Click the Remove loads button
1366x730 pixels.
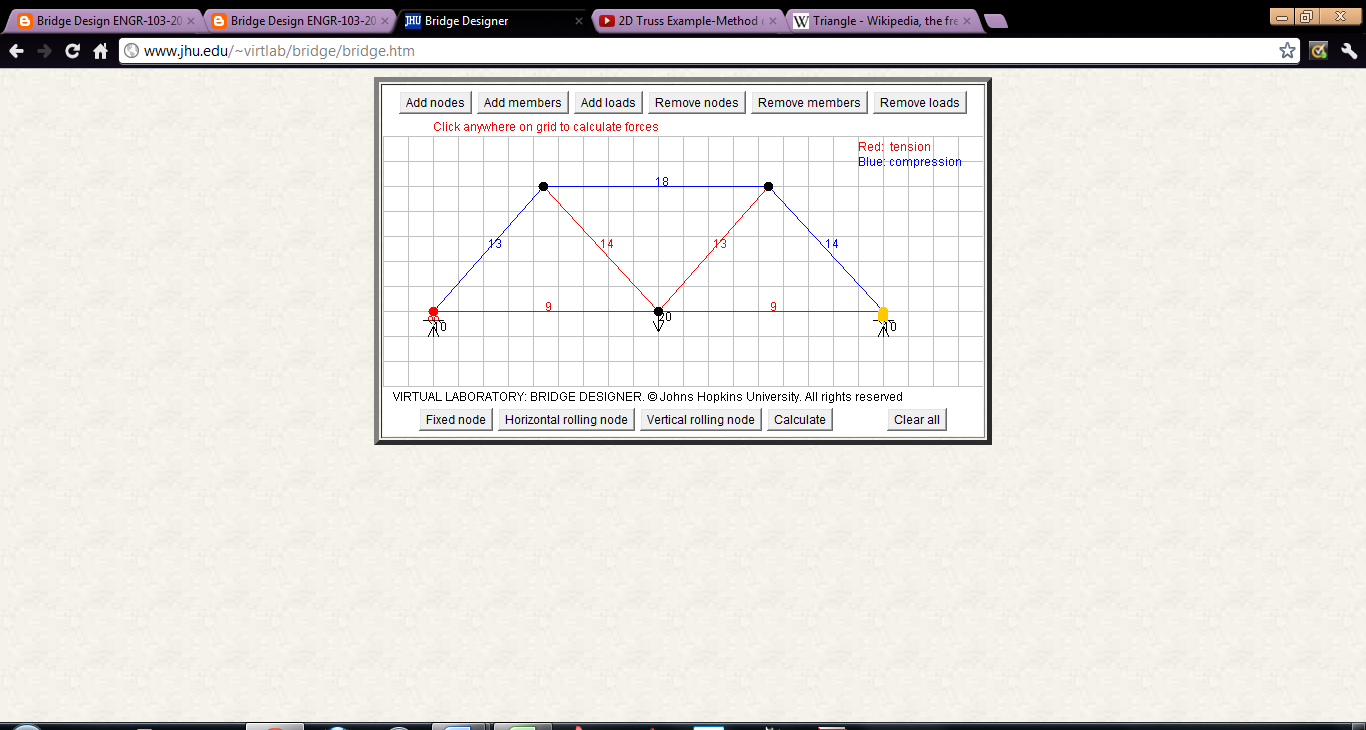[920, 103]
